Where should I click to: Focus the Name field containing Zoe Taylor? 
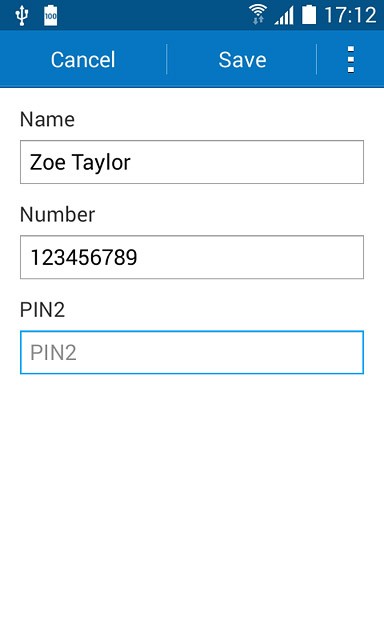[x=192, y=162]
